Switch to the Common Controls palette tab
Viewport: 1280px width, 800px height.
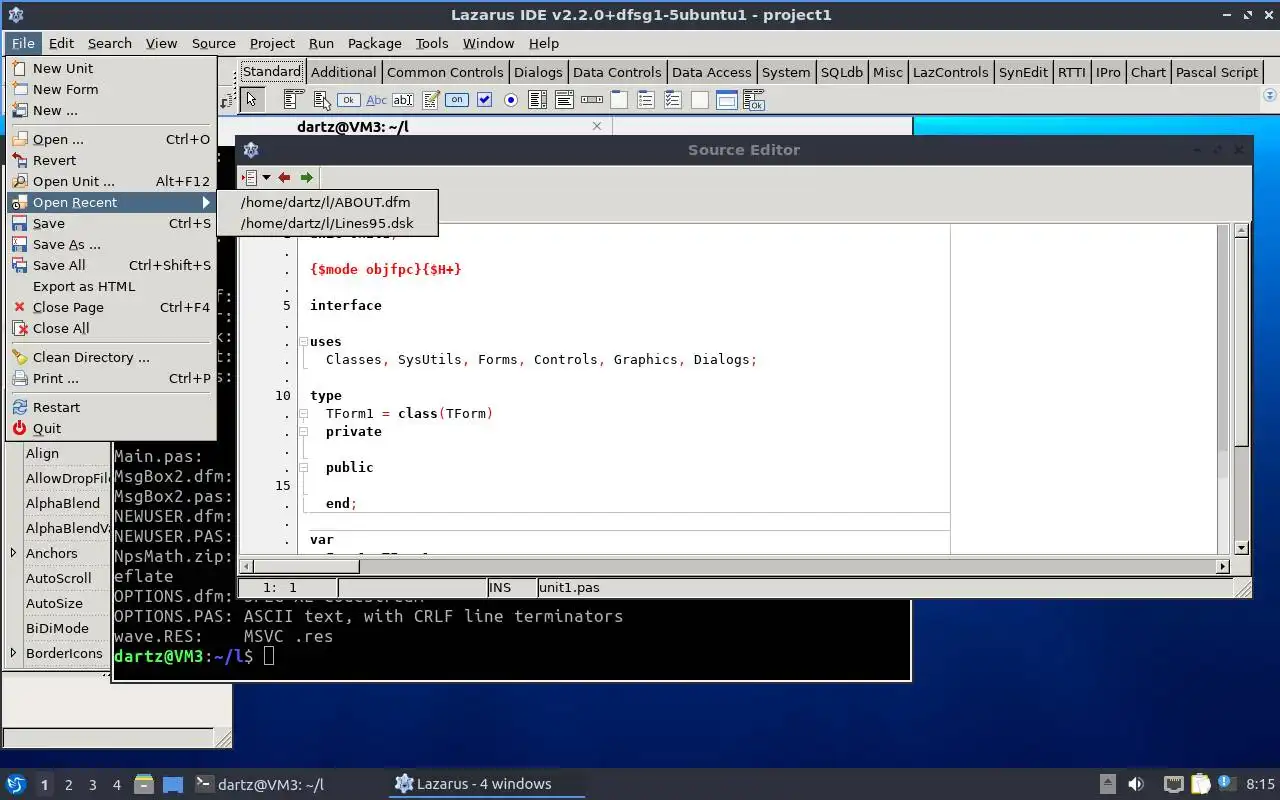click(x=445, y=72)
